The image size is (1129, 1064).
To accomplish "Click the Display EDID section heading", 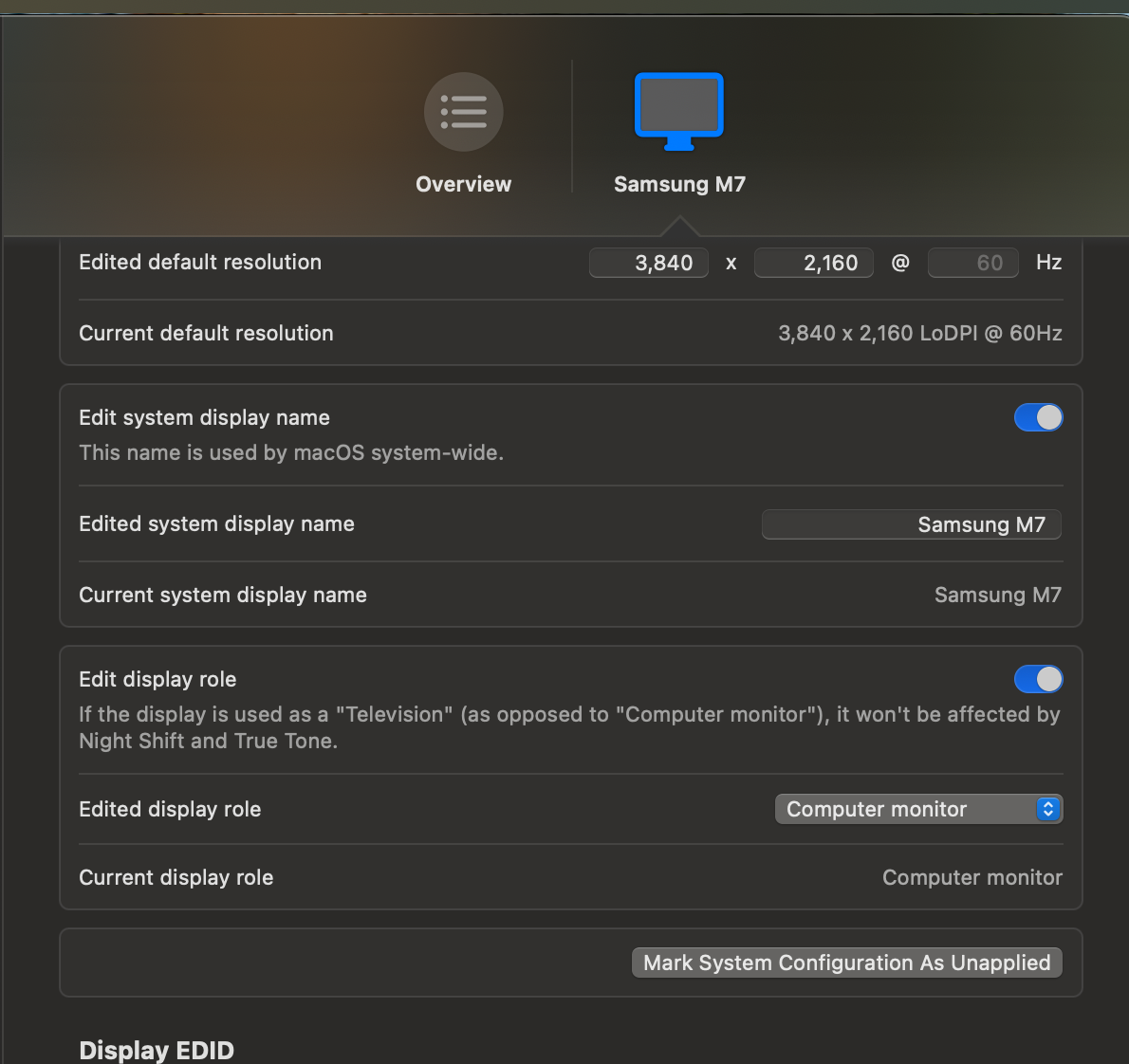I will 157,1050.
